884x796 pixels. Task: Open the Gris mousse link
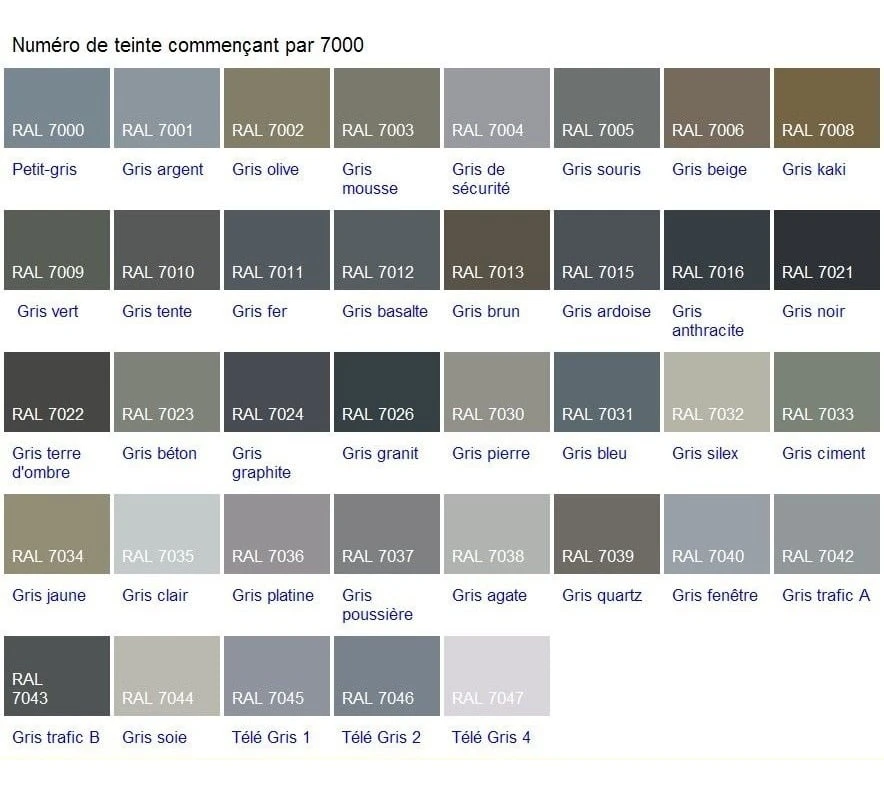(x=370, y=179)
